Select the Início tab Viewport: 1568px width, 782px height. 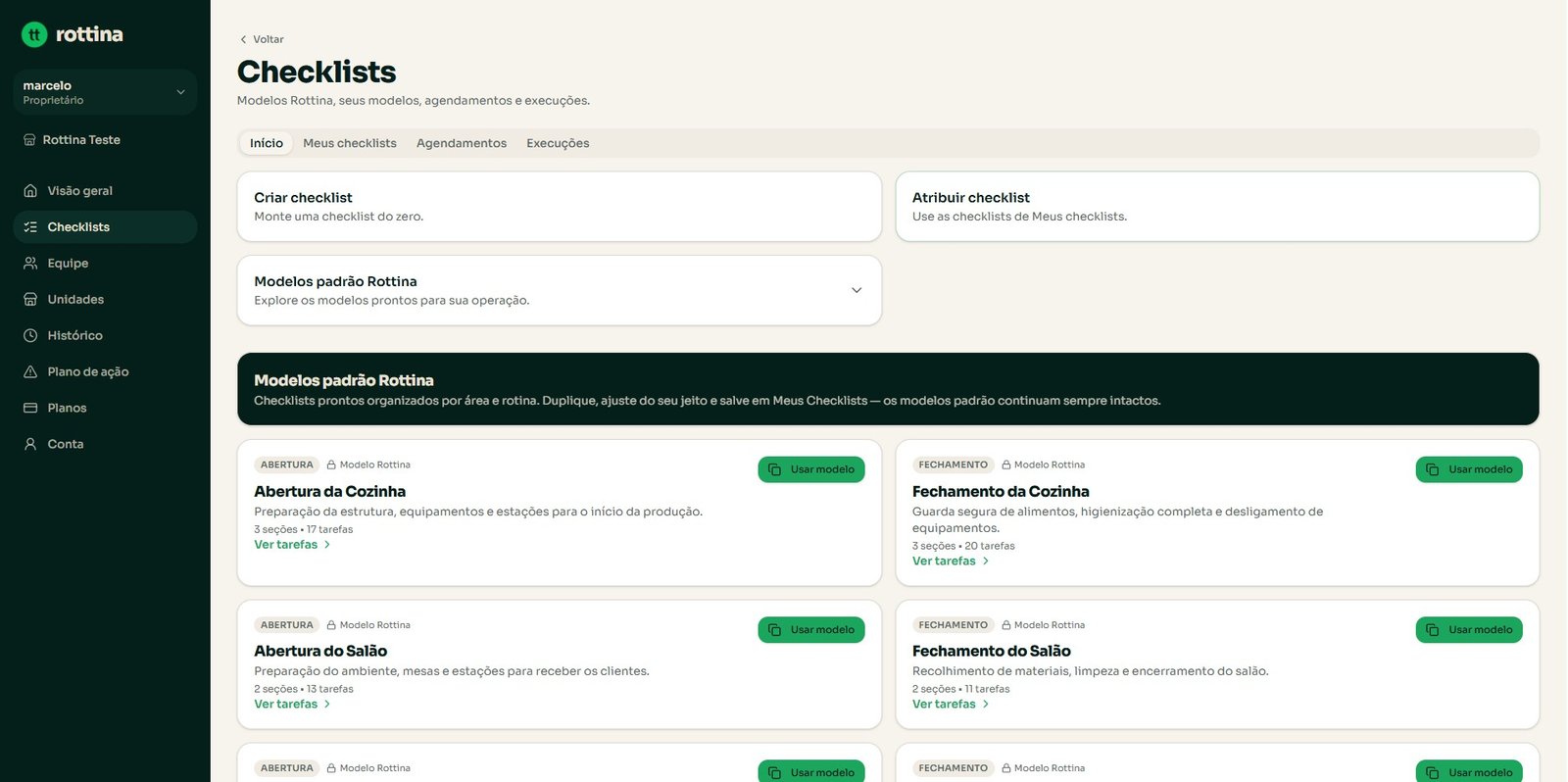tap(267, 143)
